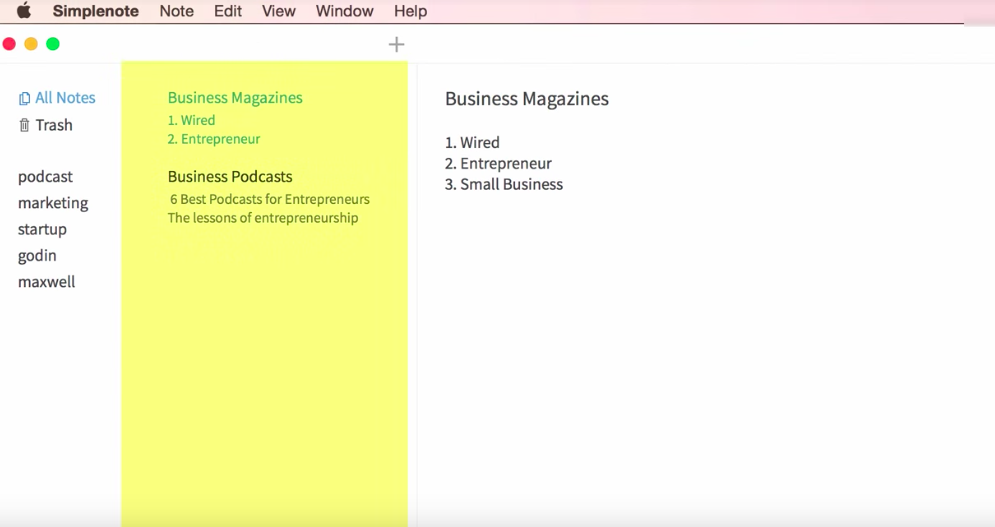The image size is (995, 527).
Task: Open the Edit menu
Action: (228, 11)
